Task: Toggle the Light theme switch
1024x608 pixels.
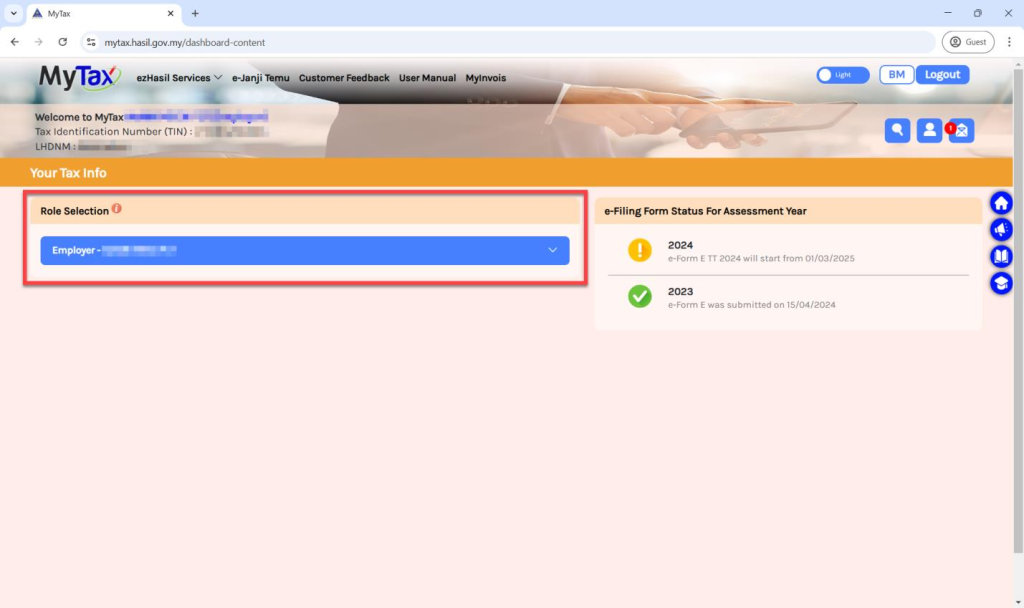Action: 842,75
